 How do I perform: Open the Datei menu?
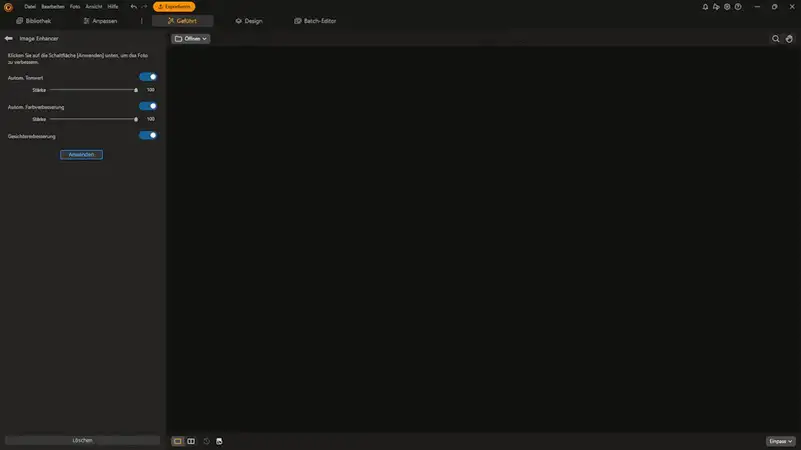30,7
